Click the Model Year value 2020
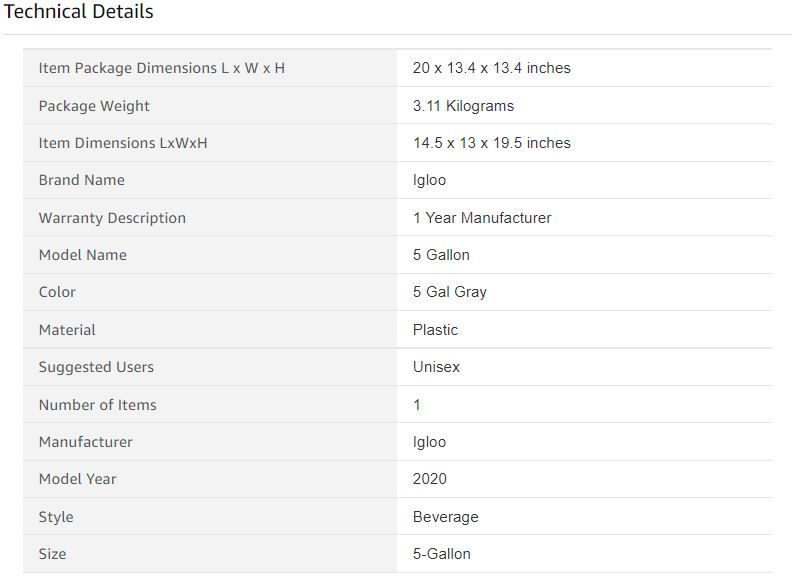This screenshot has height=588, width=801. tap(430, 479)
